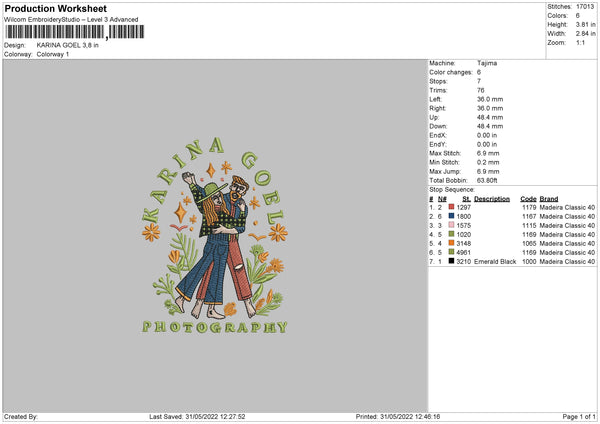The width and height of the screenshot is (600, 424).
Task: Click the 'Brand' column header
Action: [549, 199]
